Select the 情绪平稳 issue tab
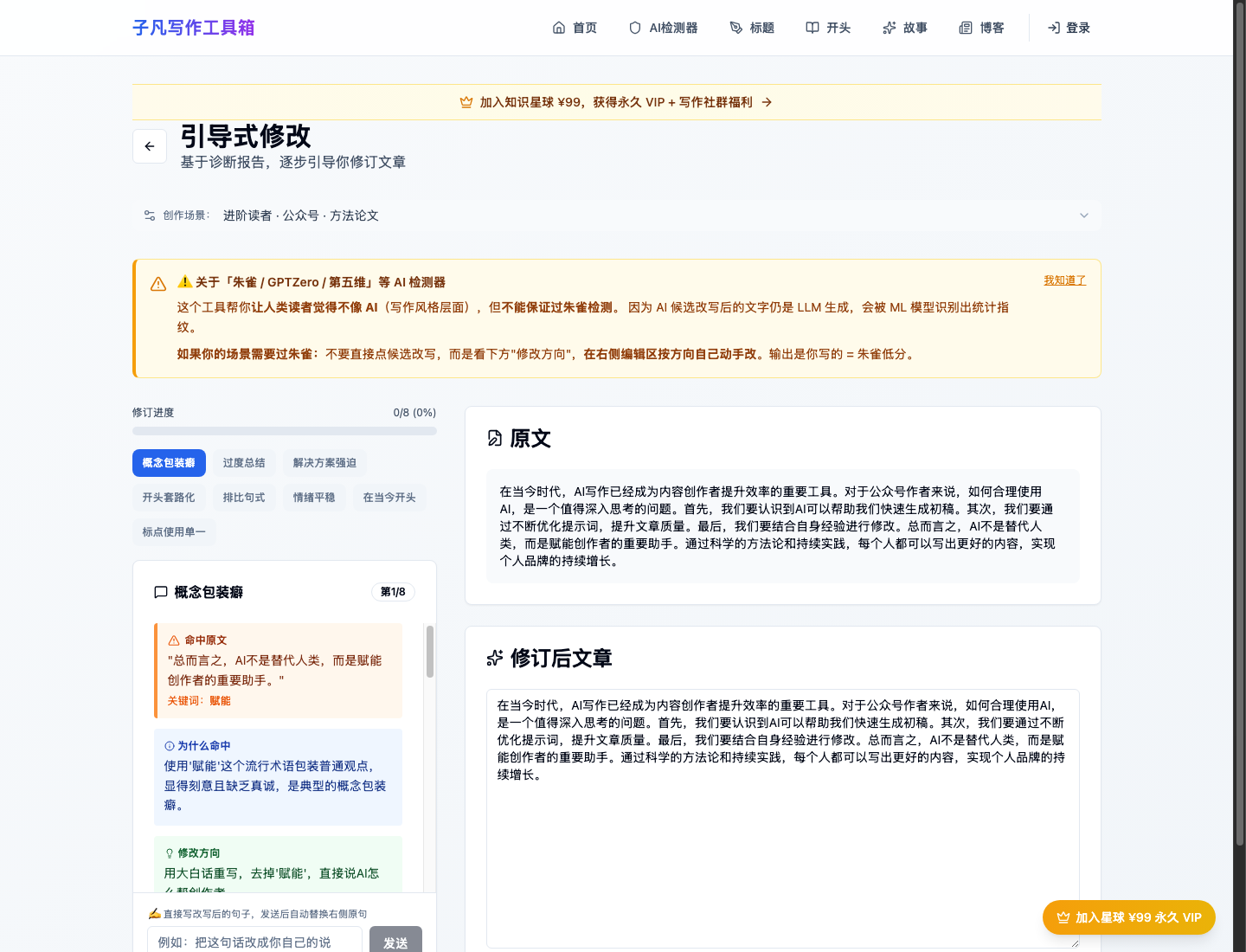1246x952 pixels. (314, 498)
